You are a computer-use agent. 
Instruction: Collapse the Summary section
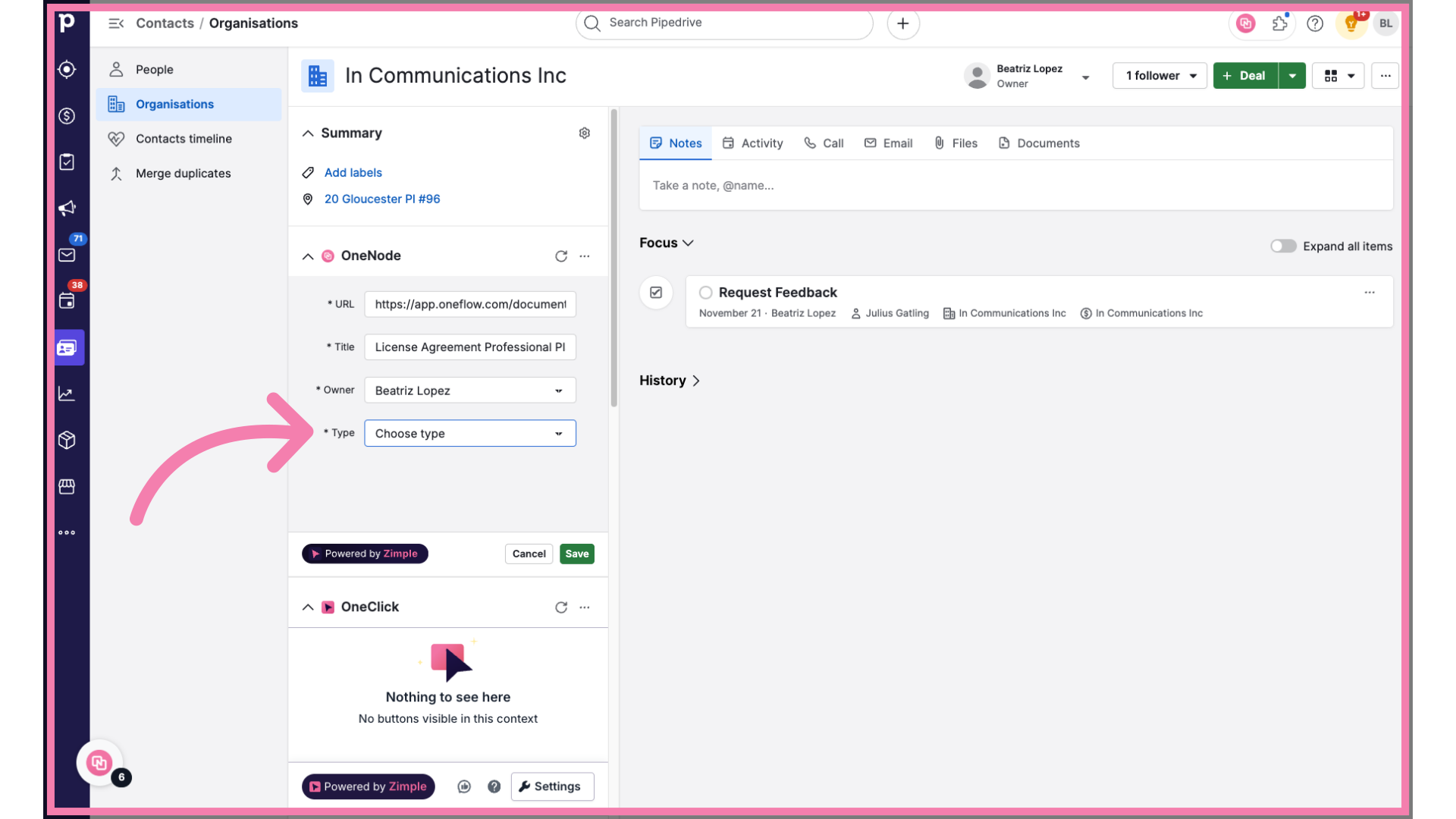[308, 133]
